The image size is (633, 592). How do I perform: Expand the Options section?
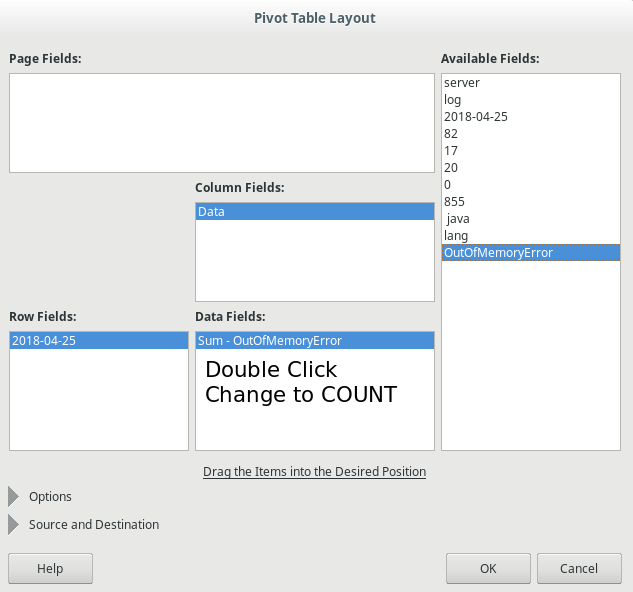click(15, 496)
